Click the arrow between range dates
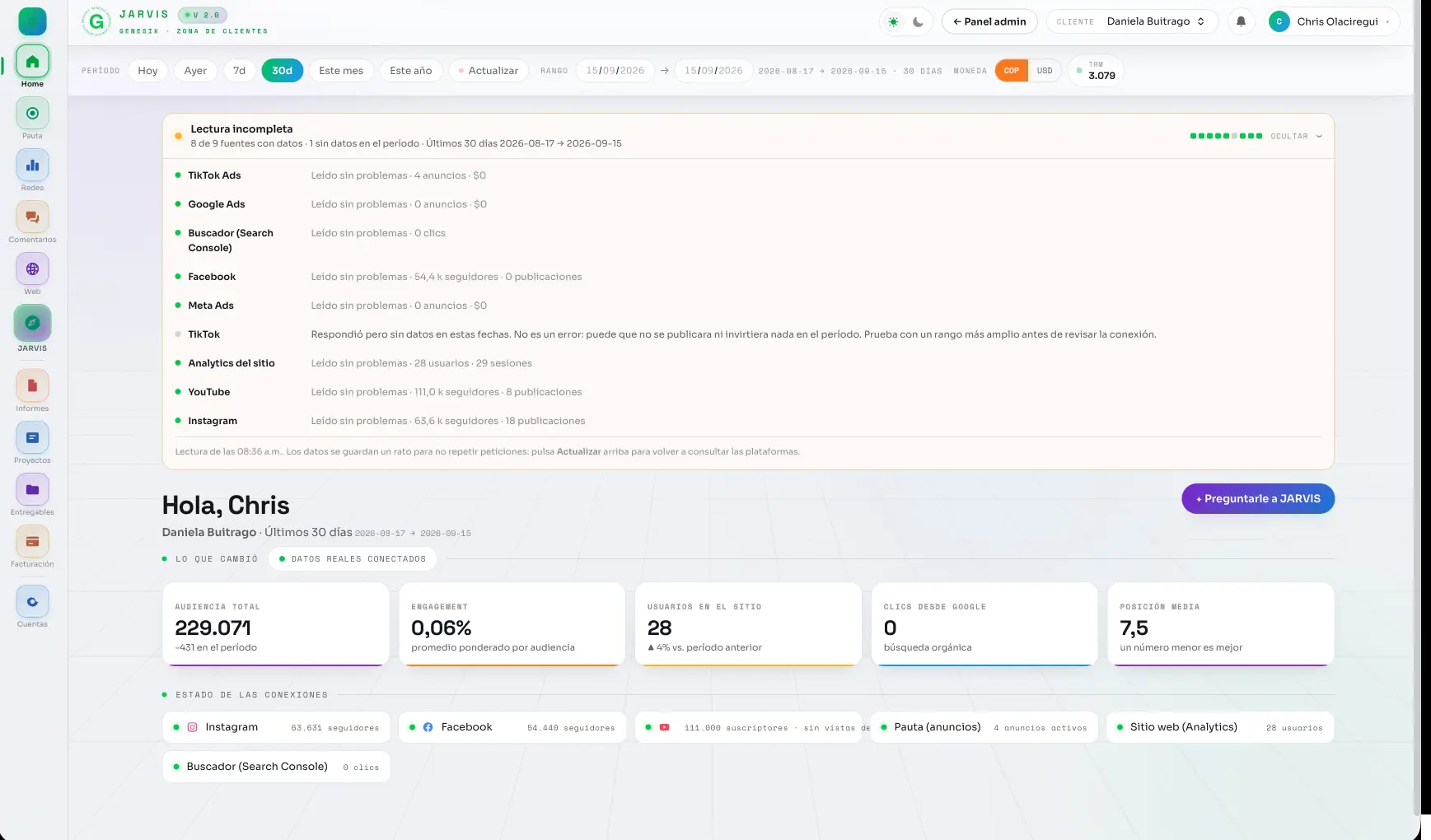The width and height of the screenshot is (1431, 840). 664,71
